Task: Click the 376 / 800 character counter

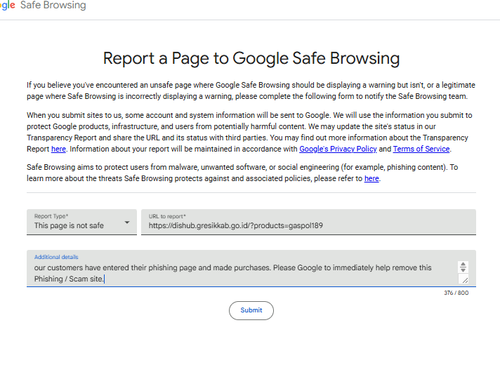Action: click(456, 293)
